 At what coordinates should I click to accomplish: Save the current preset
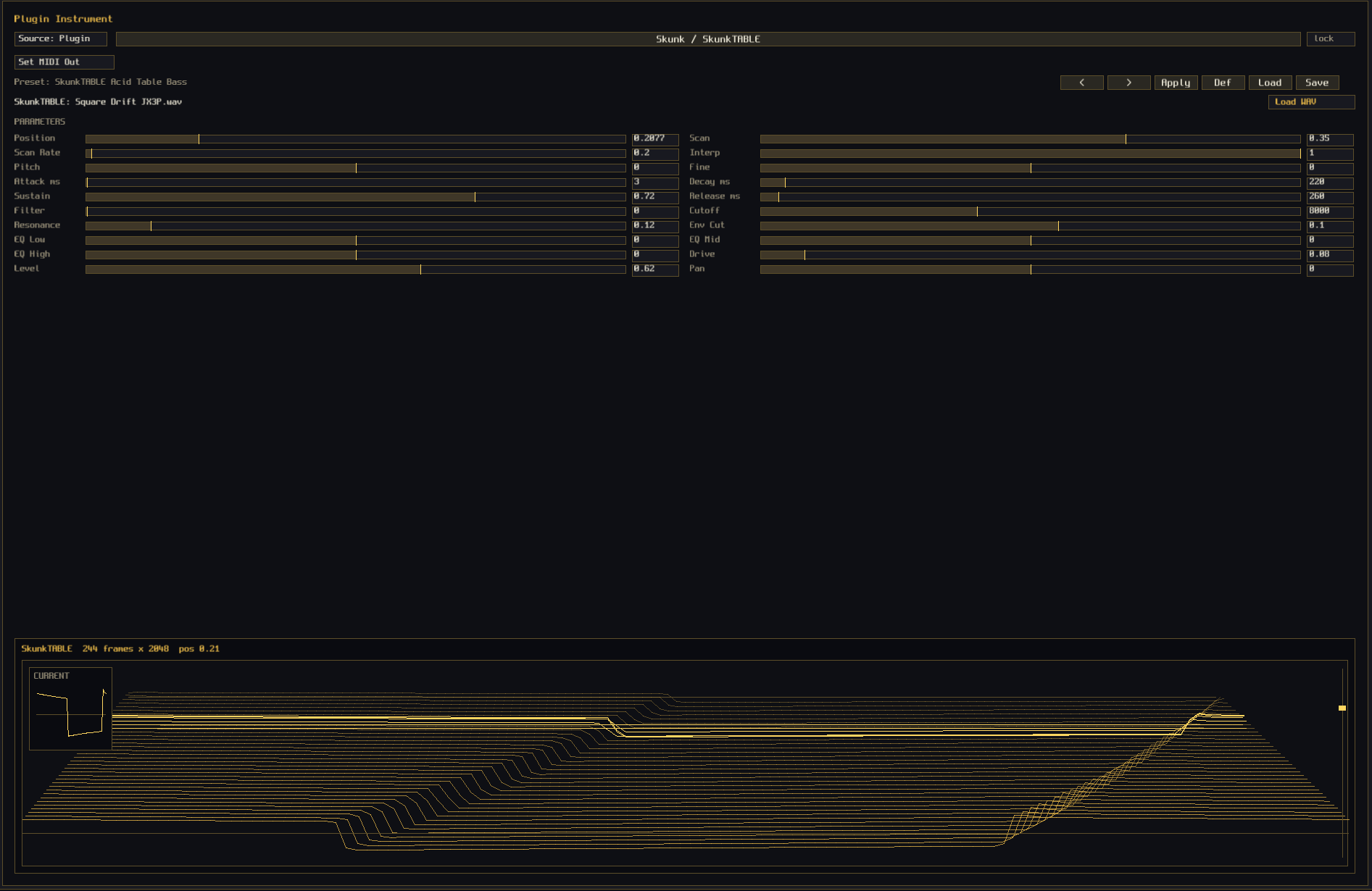coord(1317,83)
